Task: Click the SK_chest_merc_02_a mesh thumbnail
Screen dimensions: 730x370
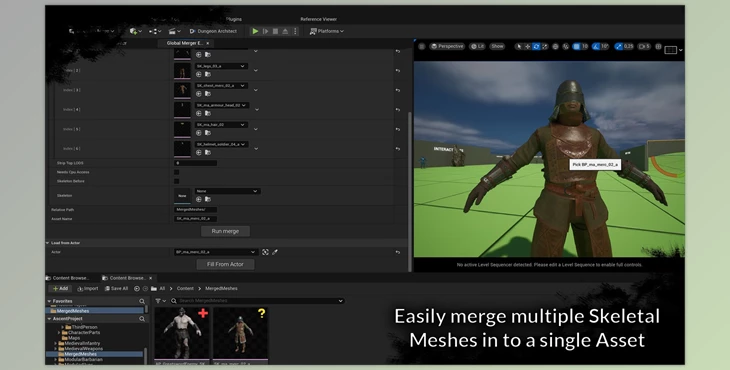Action: (x=182, y=90)
